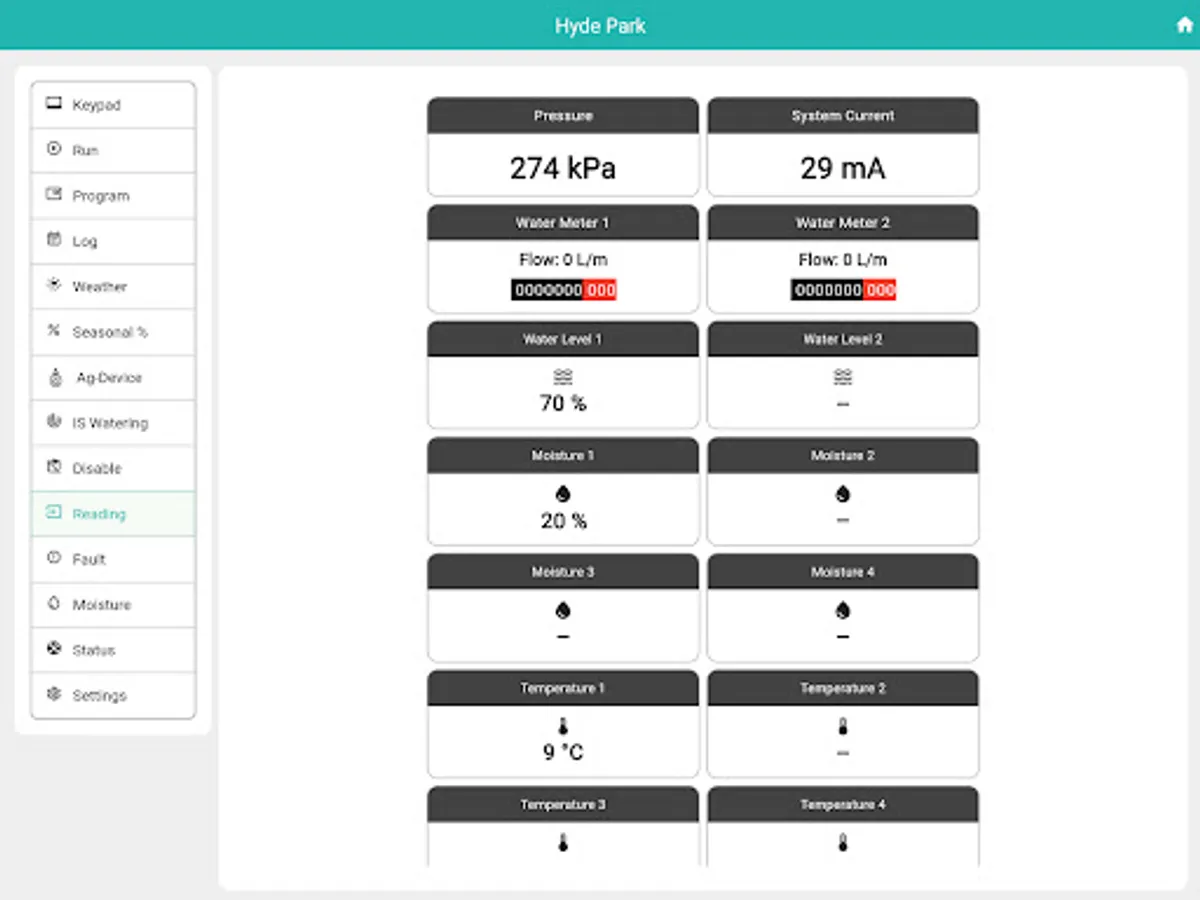The width and height of the screenshot is (1200, 900).
Task: Click the thermometer icon under Temperature 1
Action: [x=562, y=725]
